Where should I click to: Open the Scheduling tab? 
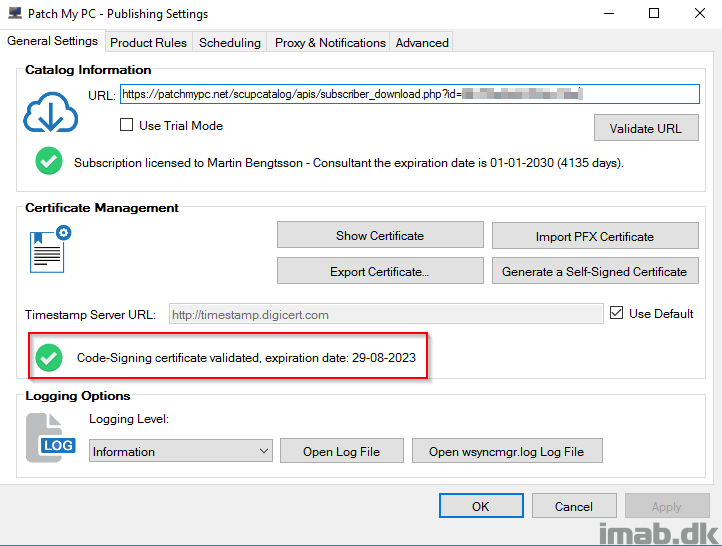point(230,42)
